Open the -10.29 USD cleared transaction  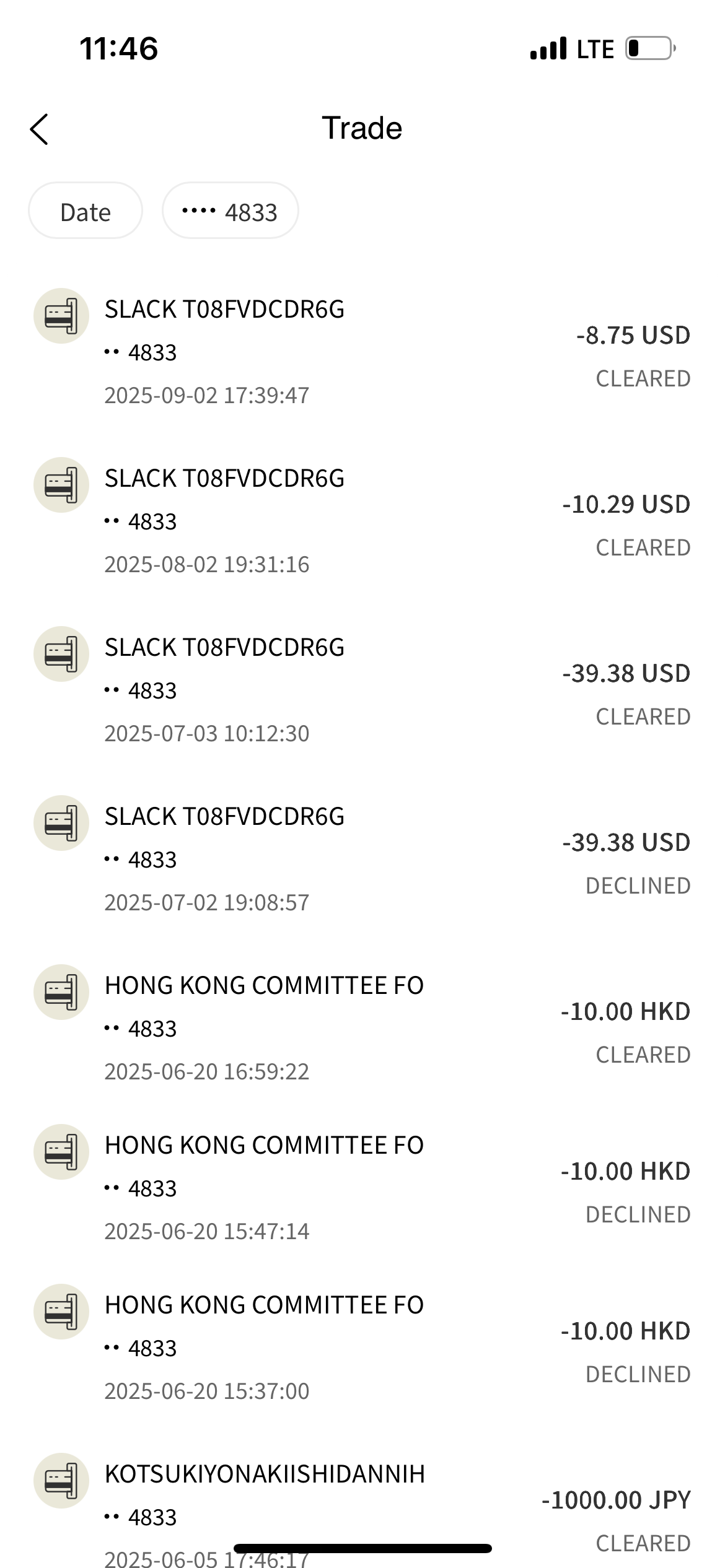[626, 505]
